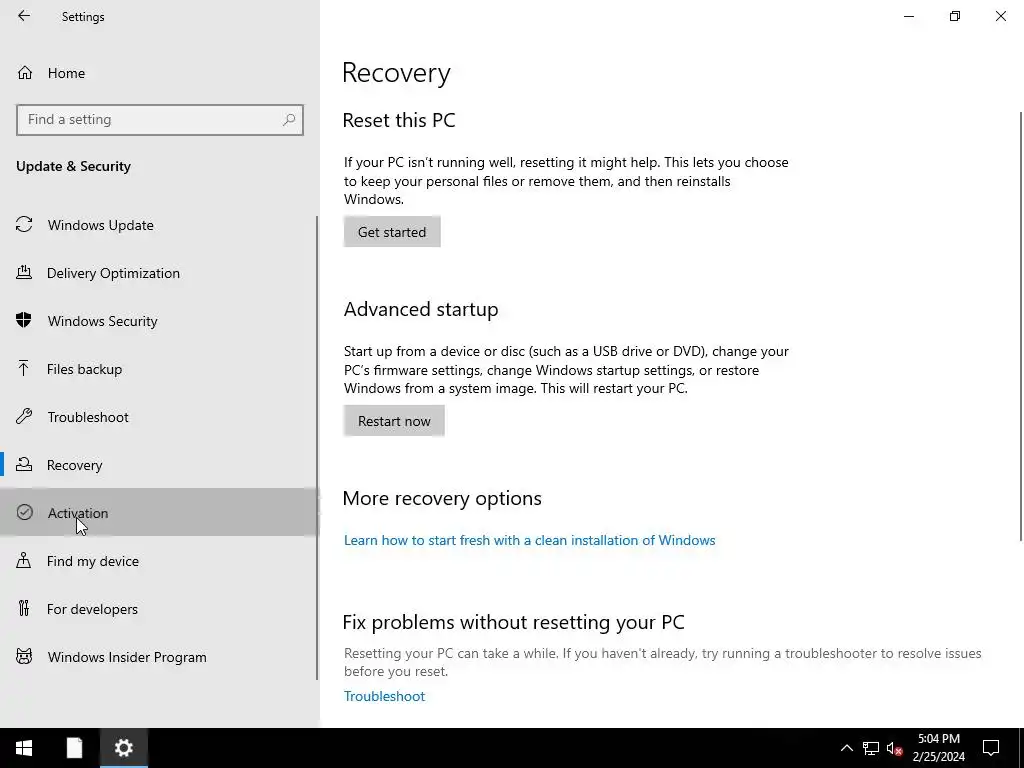Viewport: 1024px width, 768px height.
Task: Click the Advanced startup heading
Action: point(421,309)
